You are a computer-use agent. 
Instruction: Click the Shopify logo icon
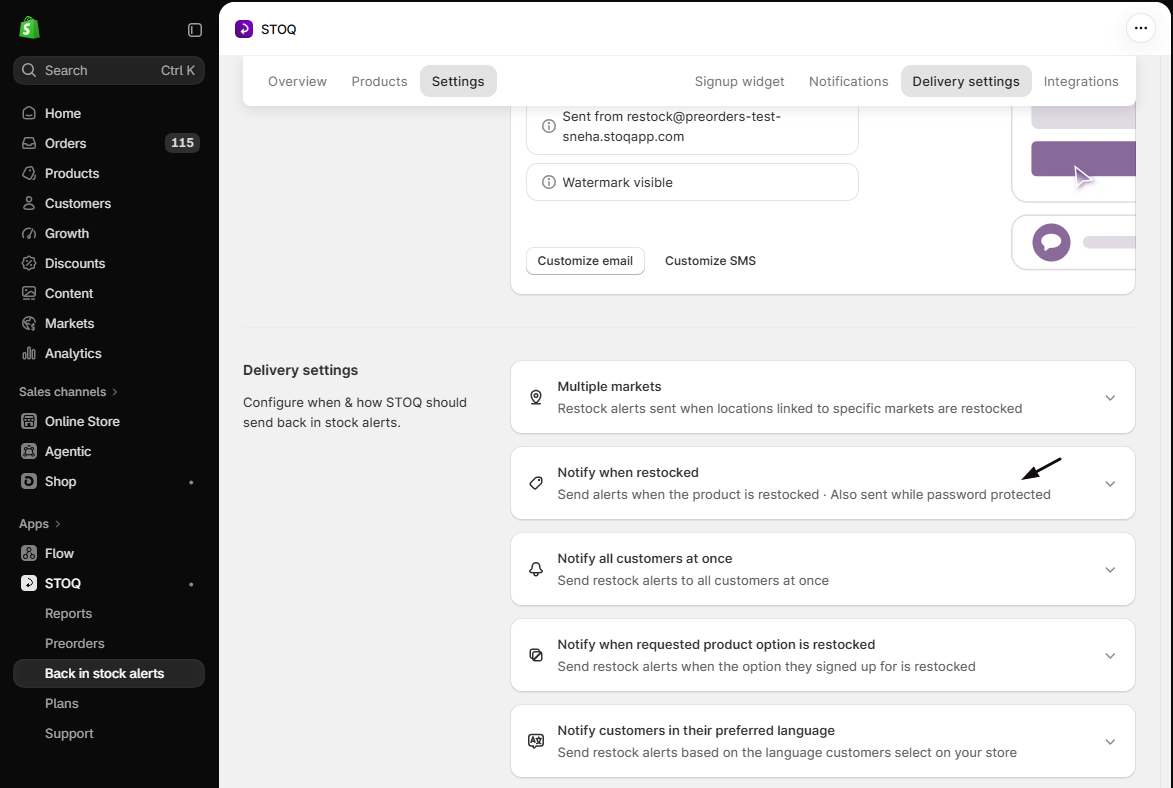coord(29,28)
